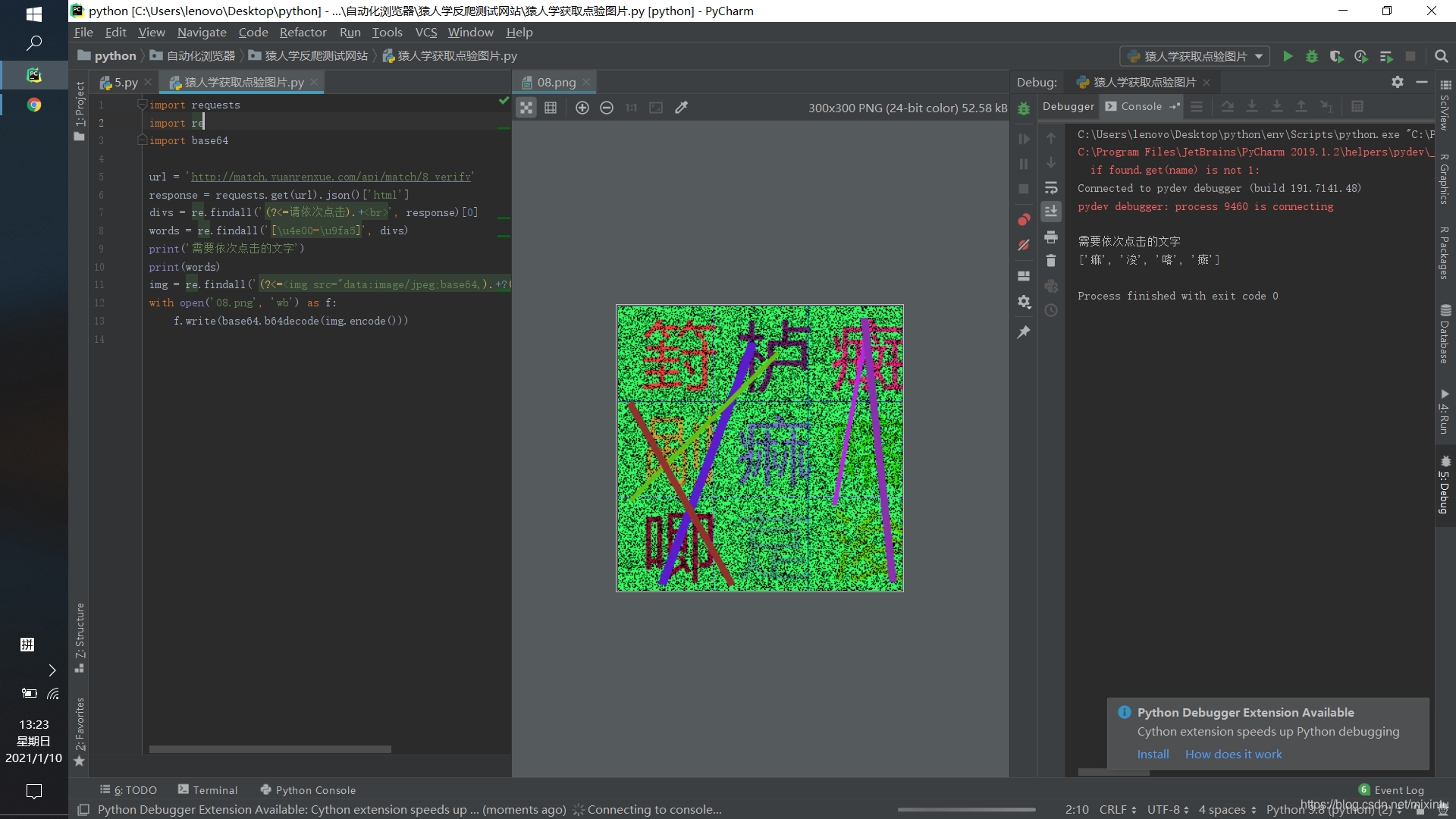This screenshot has width=1456, height=819.
Task: Open Search Everywhere magnifier icon
Action: click(1441, 56)
